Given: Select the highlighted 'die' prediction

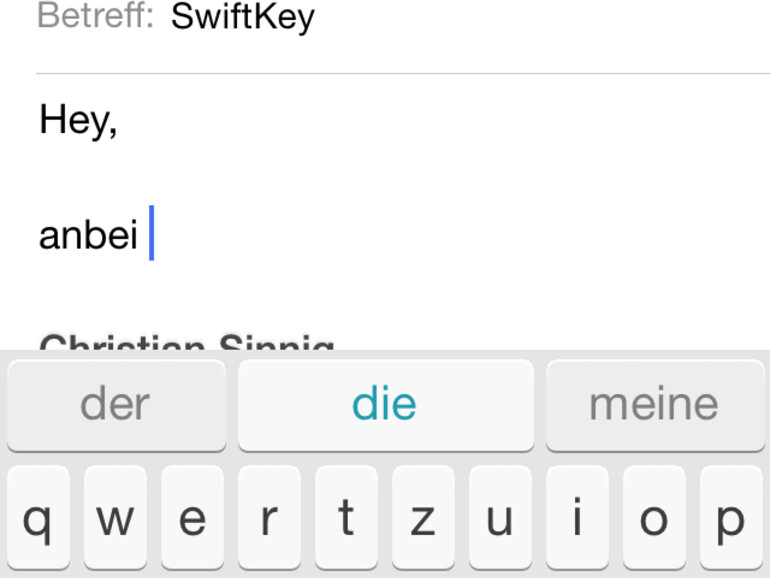Looking at the screenshot, I should [x=385, y=404].
